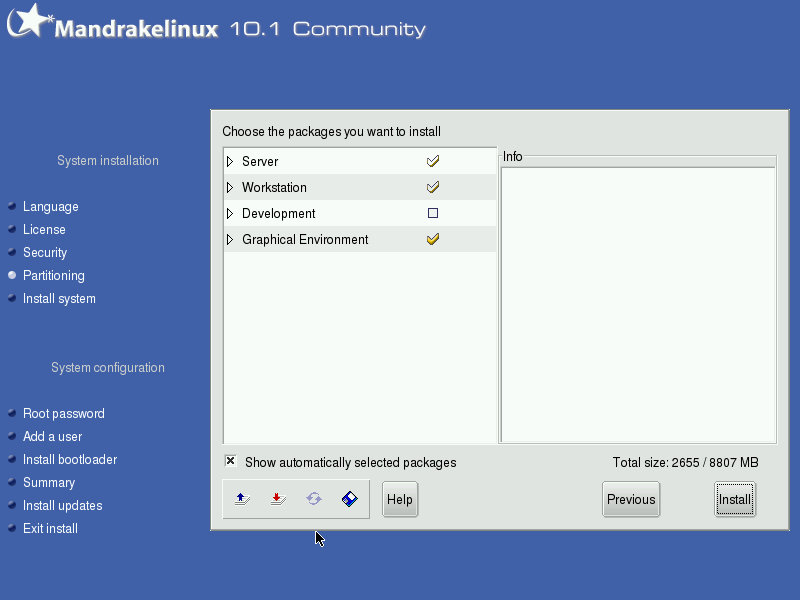Click the save package selection down-arrow icon
800x600 pixels.
(278, 499)
